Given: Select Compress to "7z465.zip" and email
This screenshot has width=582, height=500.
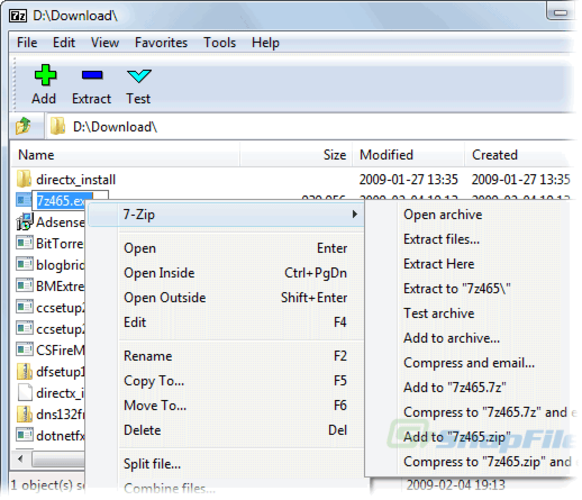Looking at the screenshot, I should click(490, 461).
